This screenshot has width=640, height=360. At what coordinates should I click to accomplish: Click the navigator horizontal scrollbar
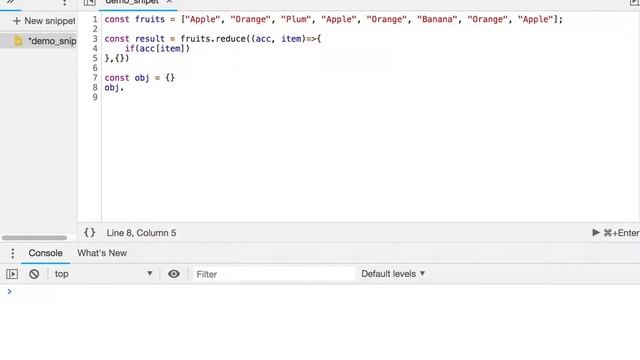(34, 238)
